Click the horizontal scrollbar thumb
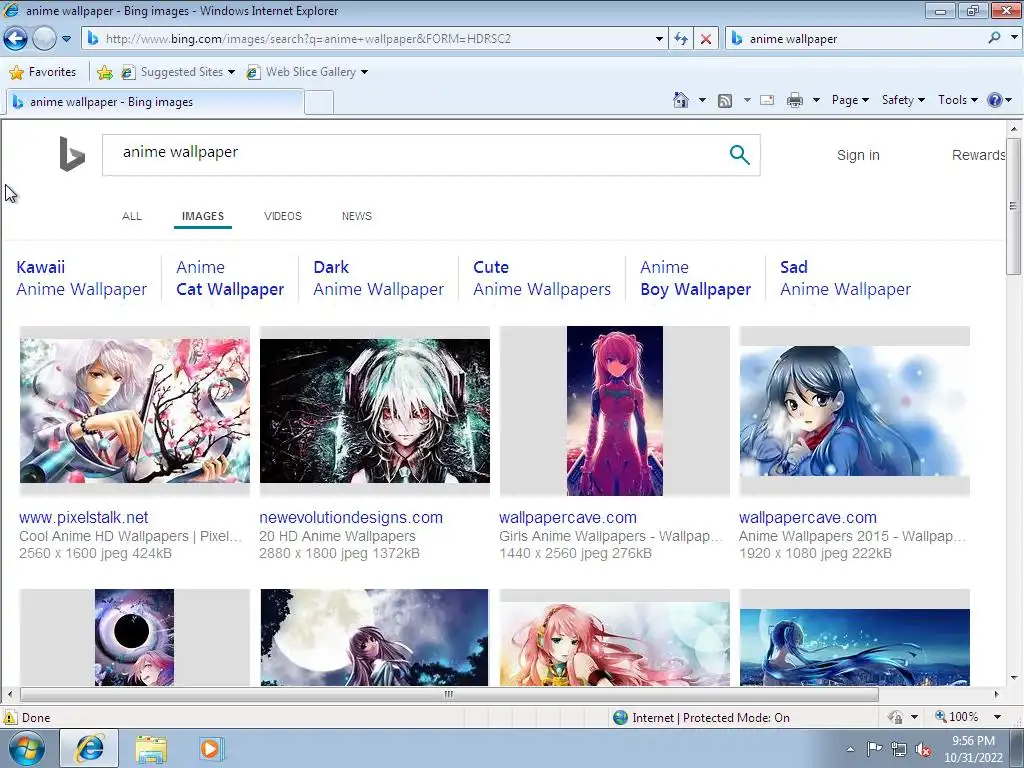 [x=449, y=694]
